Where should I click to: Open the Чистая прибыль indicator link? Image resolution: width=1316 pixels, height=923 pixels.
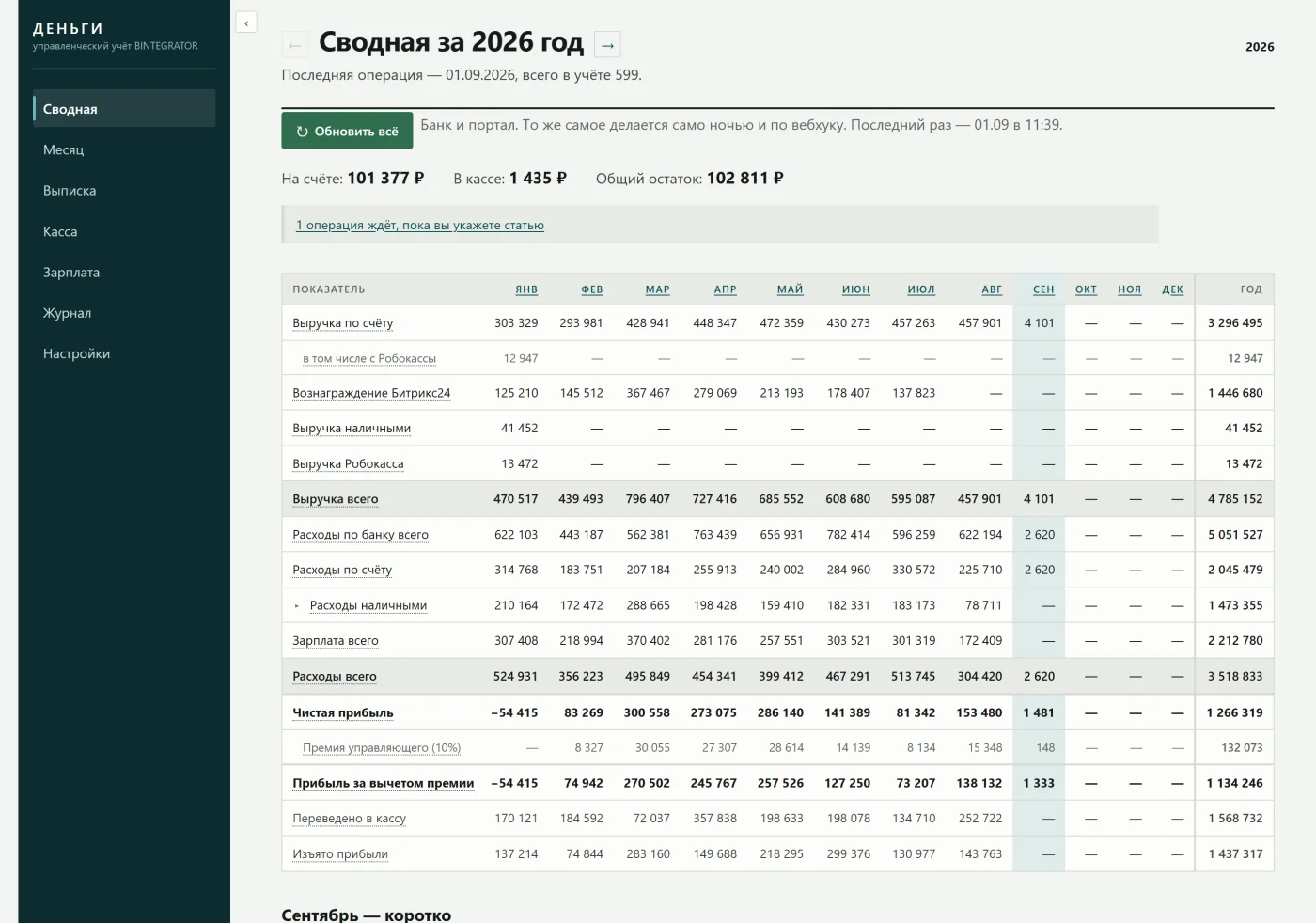coord(343,712)
